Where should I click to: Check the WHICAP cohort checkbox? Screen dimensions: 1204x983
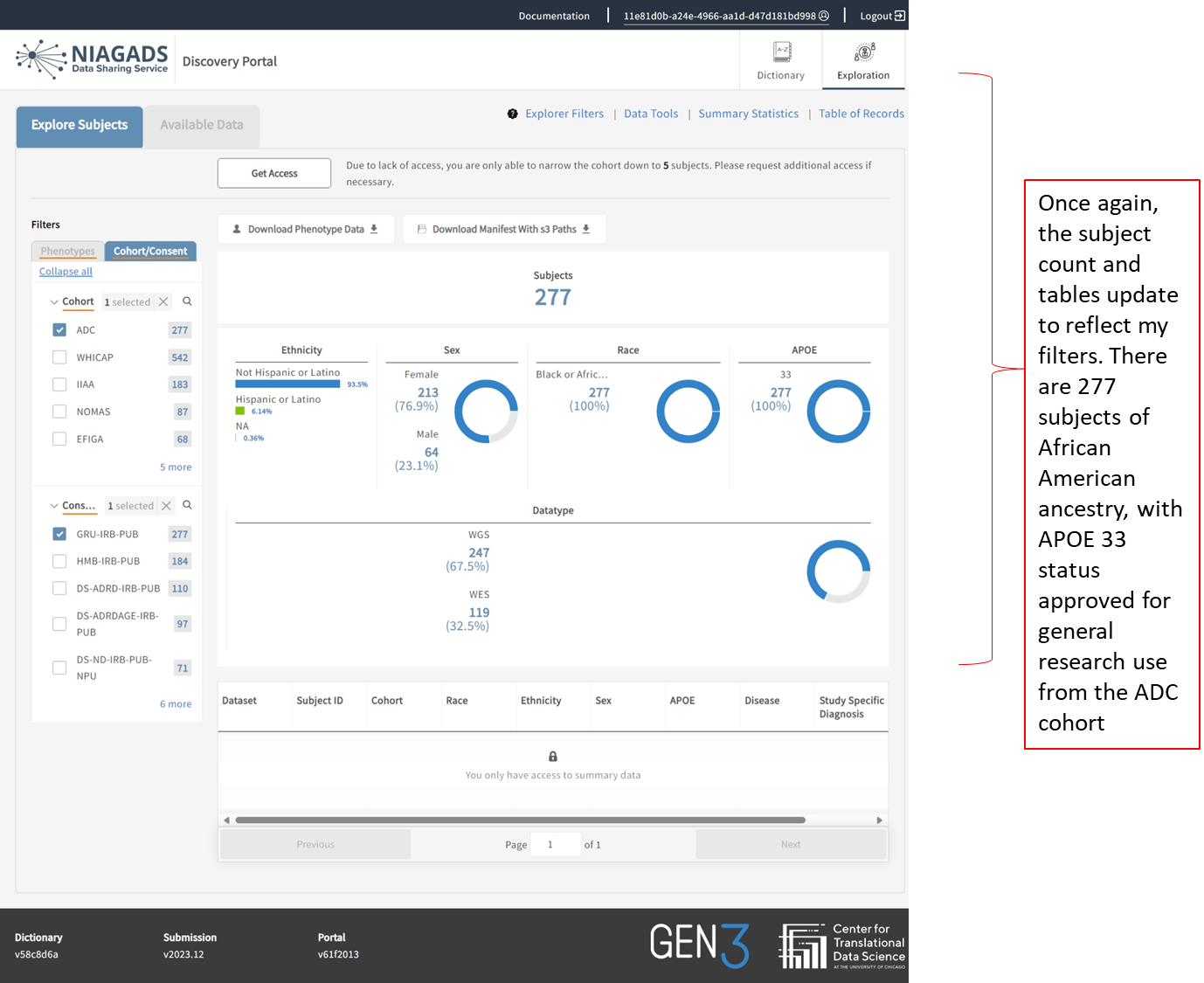tap(59, 357)
